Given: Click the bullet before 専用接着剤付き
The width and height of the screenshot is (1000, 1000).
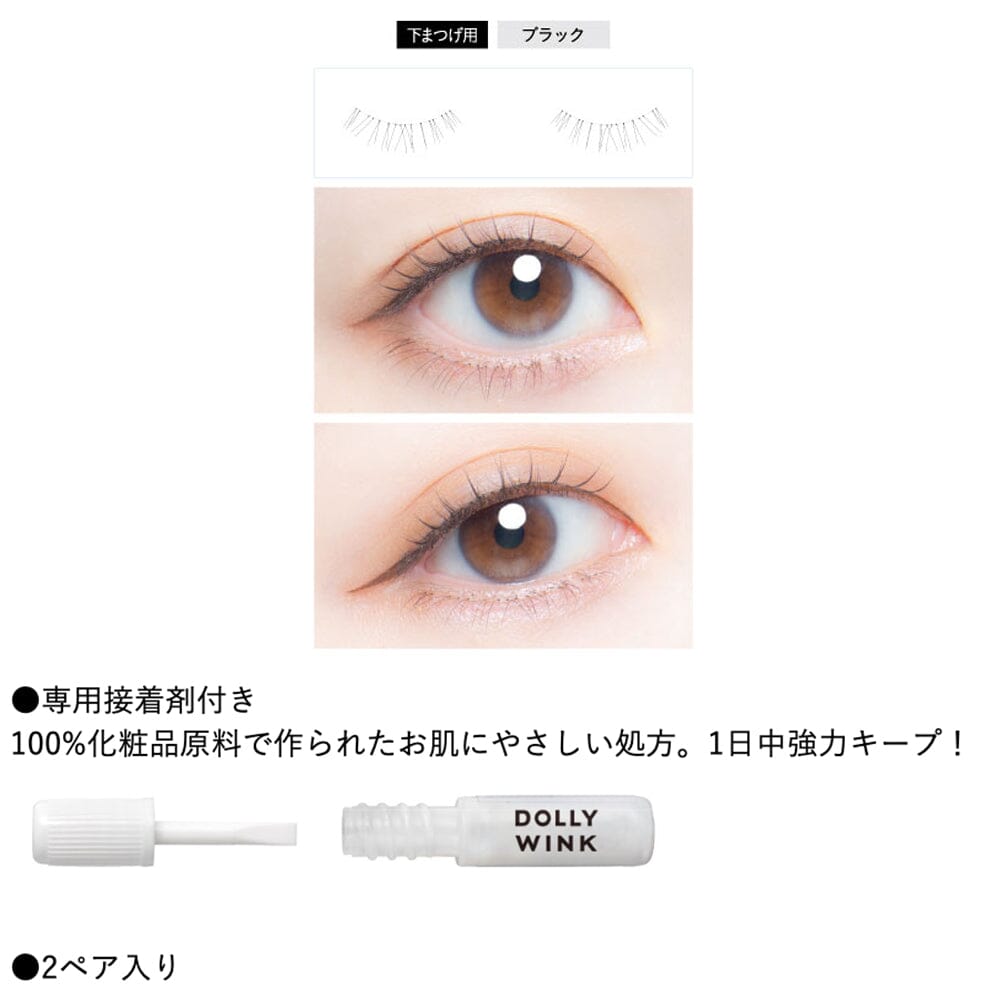Looking at the screenshot, I should pos(26,700).
